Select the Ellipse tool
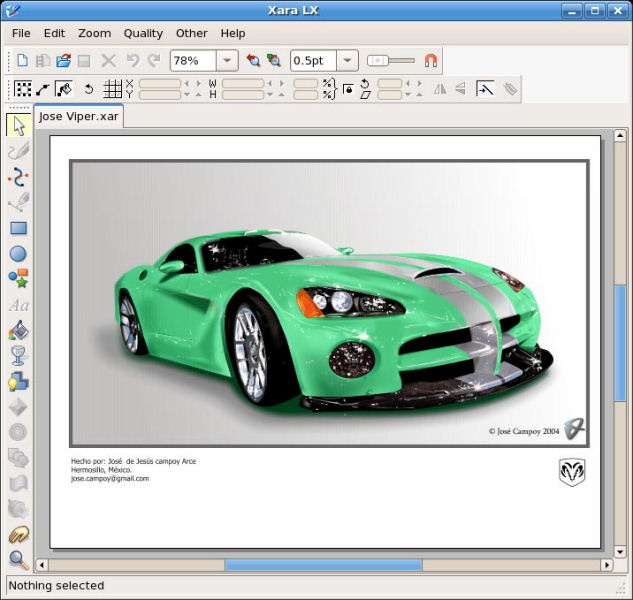Viewport: 633px width, 600px height. tap(18, 254)
